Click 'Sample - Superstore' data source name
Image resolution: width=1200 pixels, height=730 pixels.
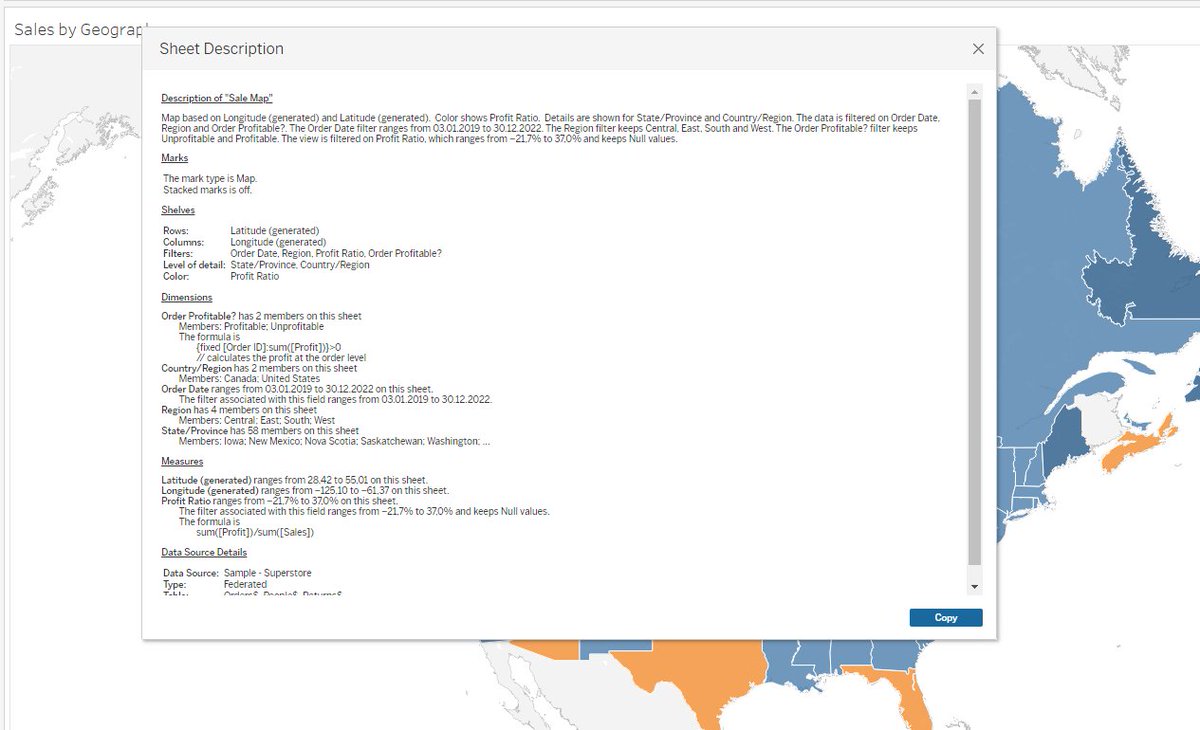[x=267, y=573]
